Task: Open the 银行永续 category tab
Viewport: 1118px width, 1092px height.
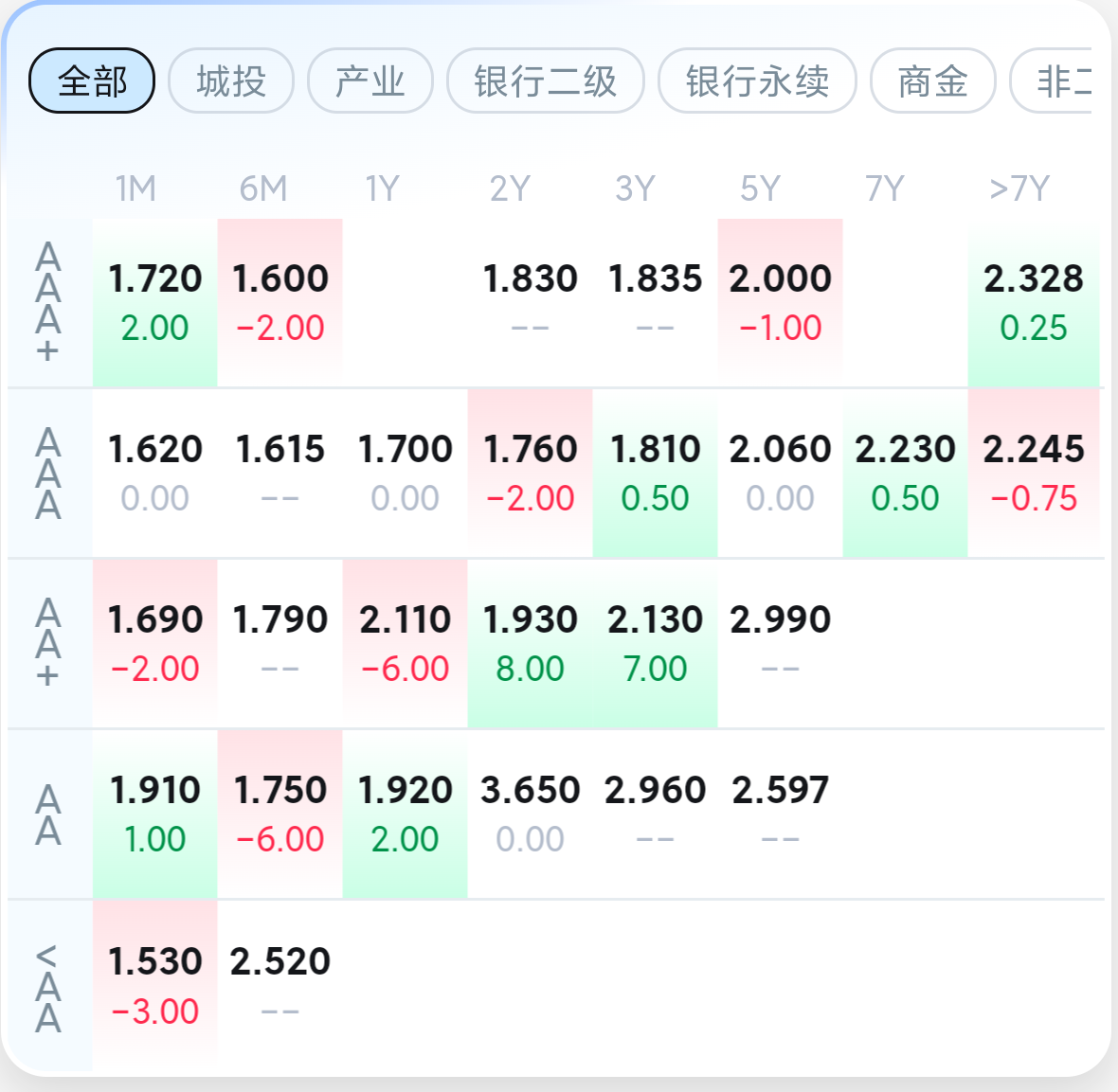Action: (x=757, y=81)
